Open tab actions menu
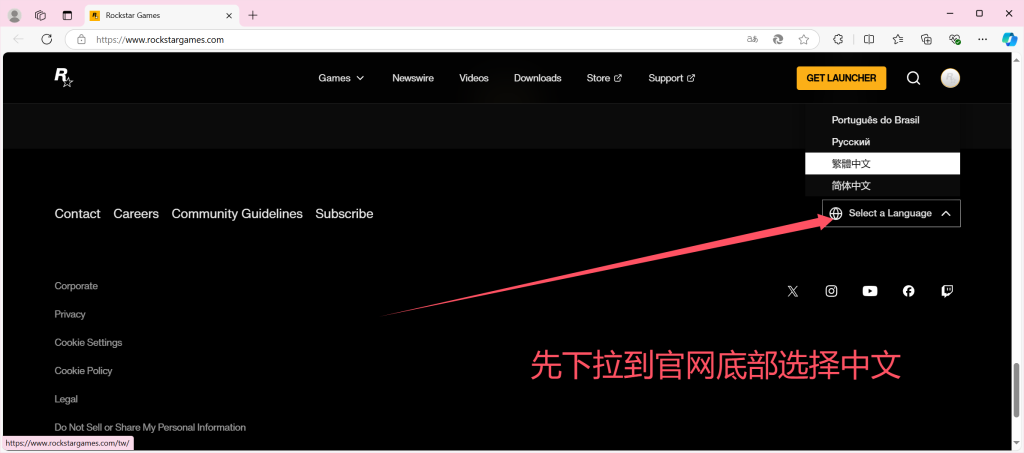This screenshot has width=1024, height=453. [67, 15]
